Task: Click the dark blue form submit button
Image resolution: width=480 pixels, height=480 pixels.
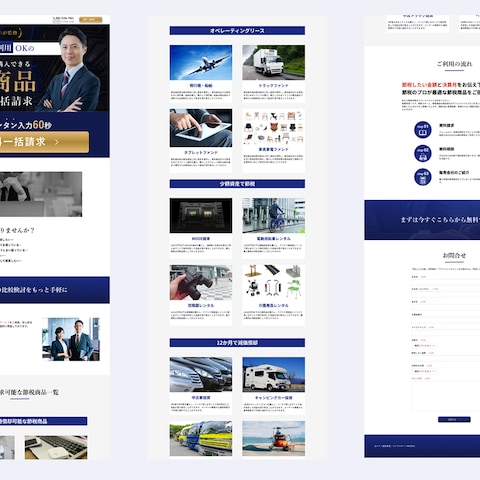Action: (454, 419)
